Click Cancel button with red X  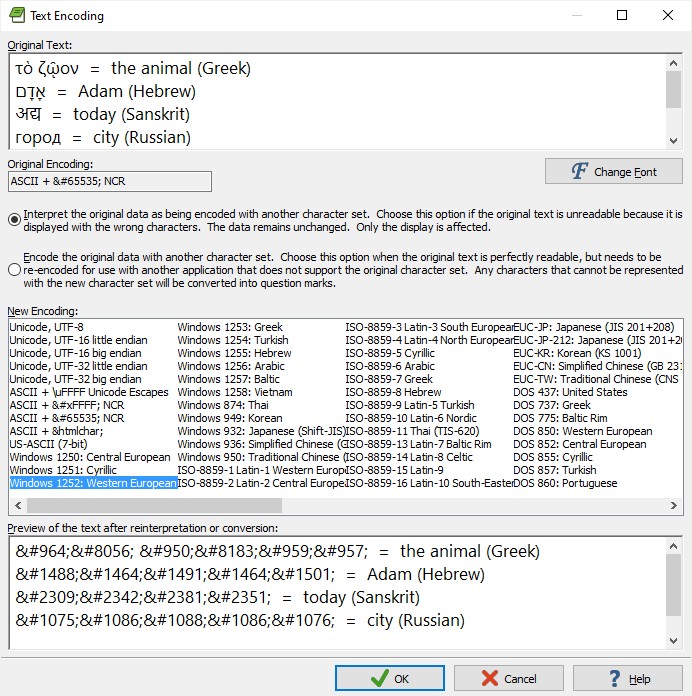click(x=508, y=678)
